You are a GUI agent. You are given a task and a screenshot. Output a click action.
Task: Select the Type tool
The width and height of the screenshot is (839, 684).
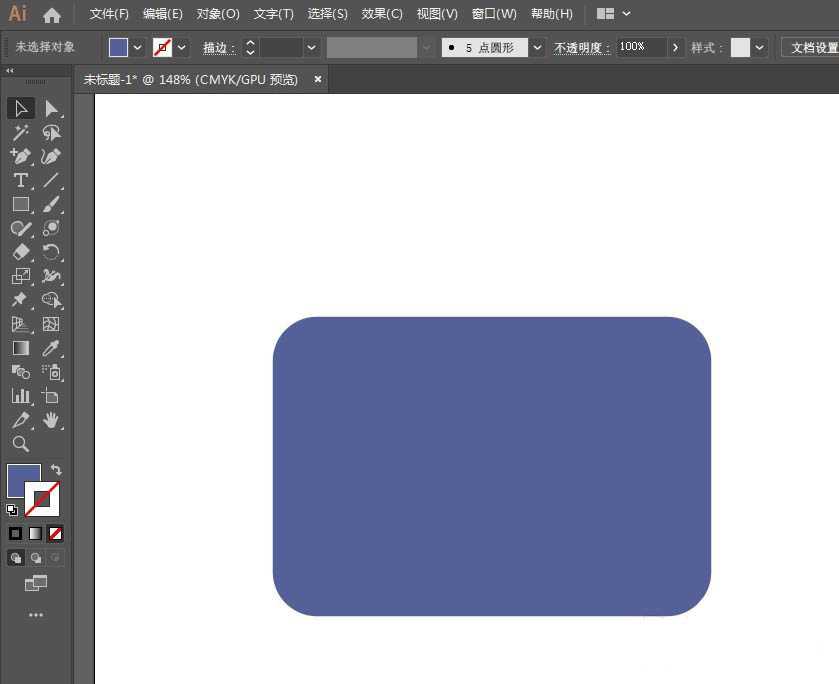[x=20, y=180]
